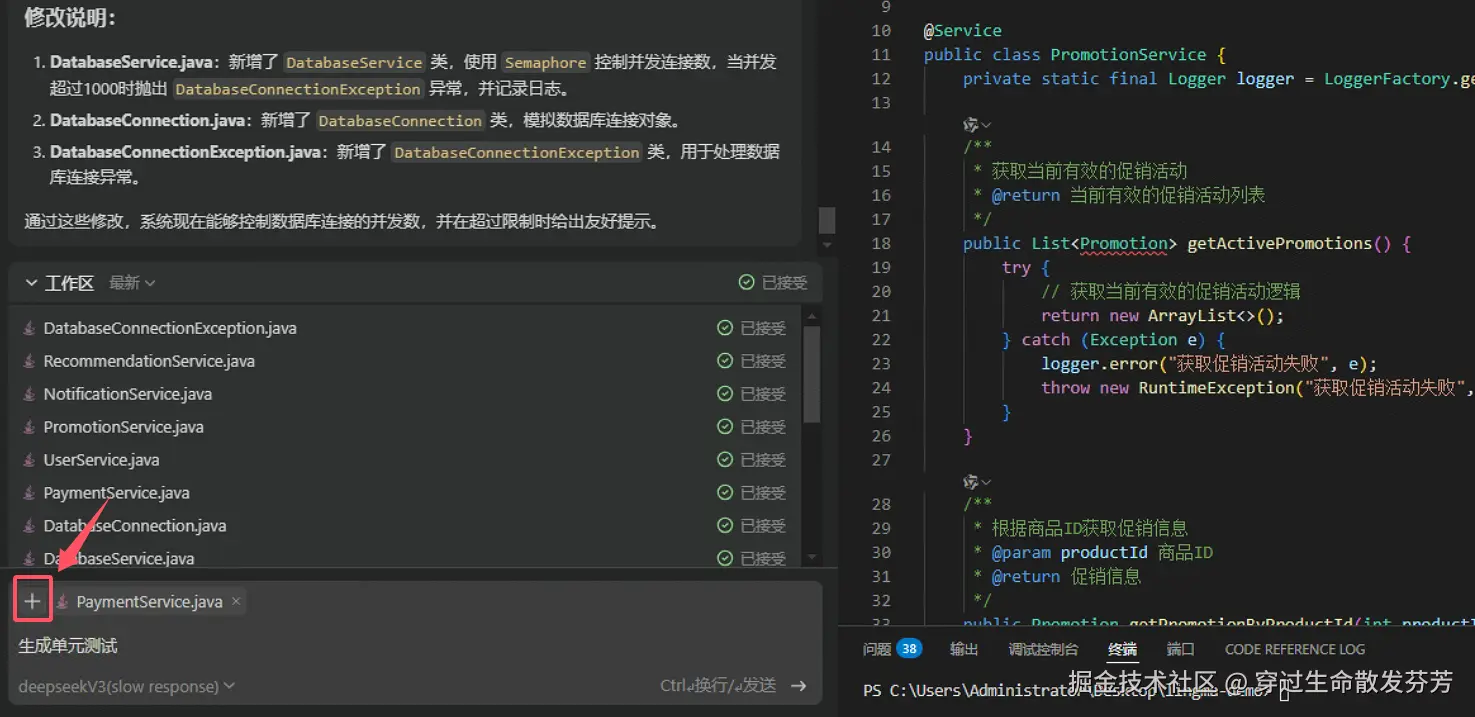
Task: Click accepted check icon for DatabaseConnection.java row
Action: click(725, 526)
